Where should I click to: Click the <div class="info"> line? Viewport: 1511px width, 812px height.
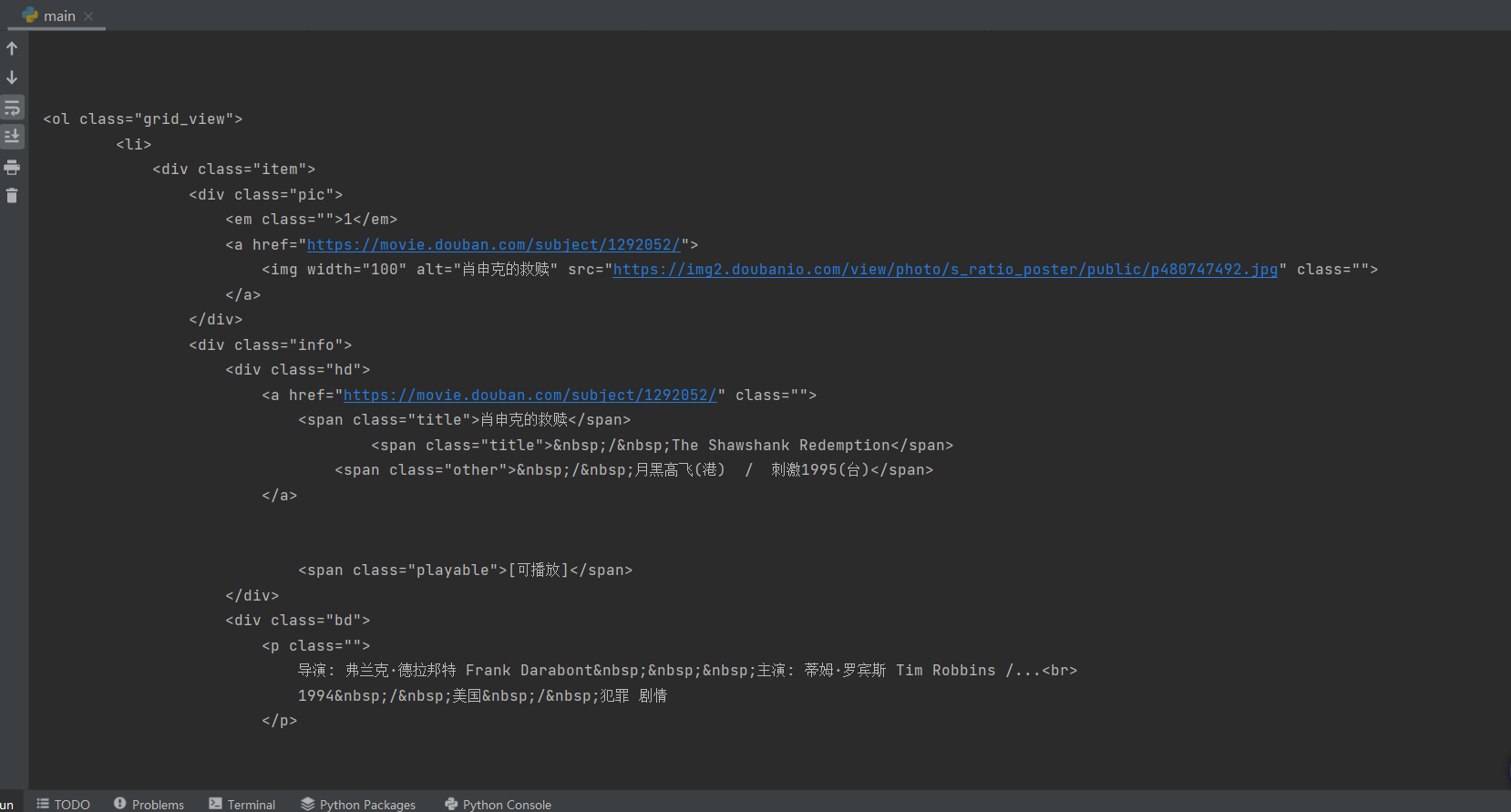[271, 344]
